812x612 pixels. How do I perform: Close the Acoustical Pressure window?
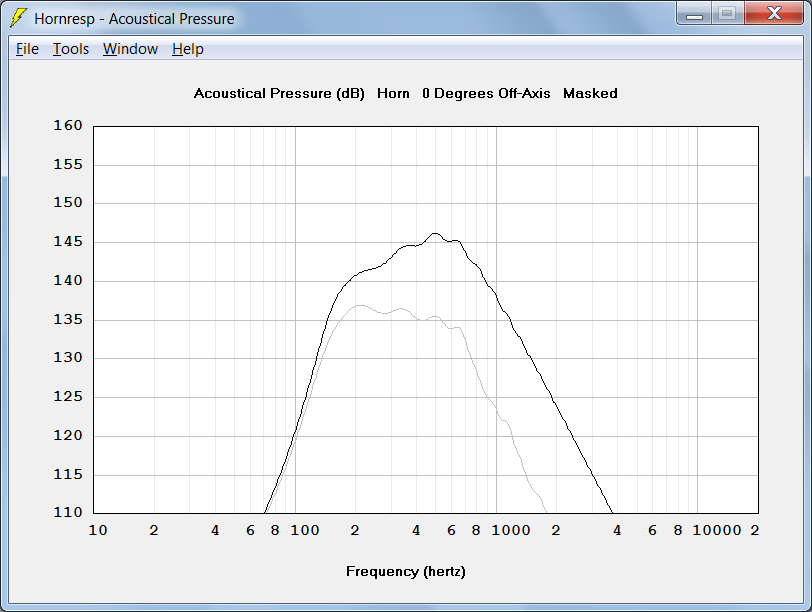point(774,14)
